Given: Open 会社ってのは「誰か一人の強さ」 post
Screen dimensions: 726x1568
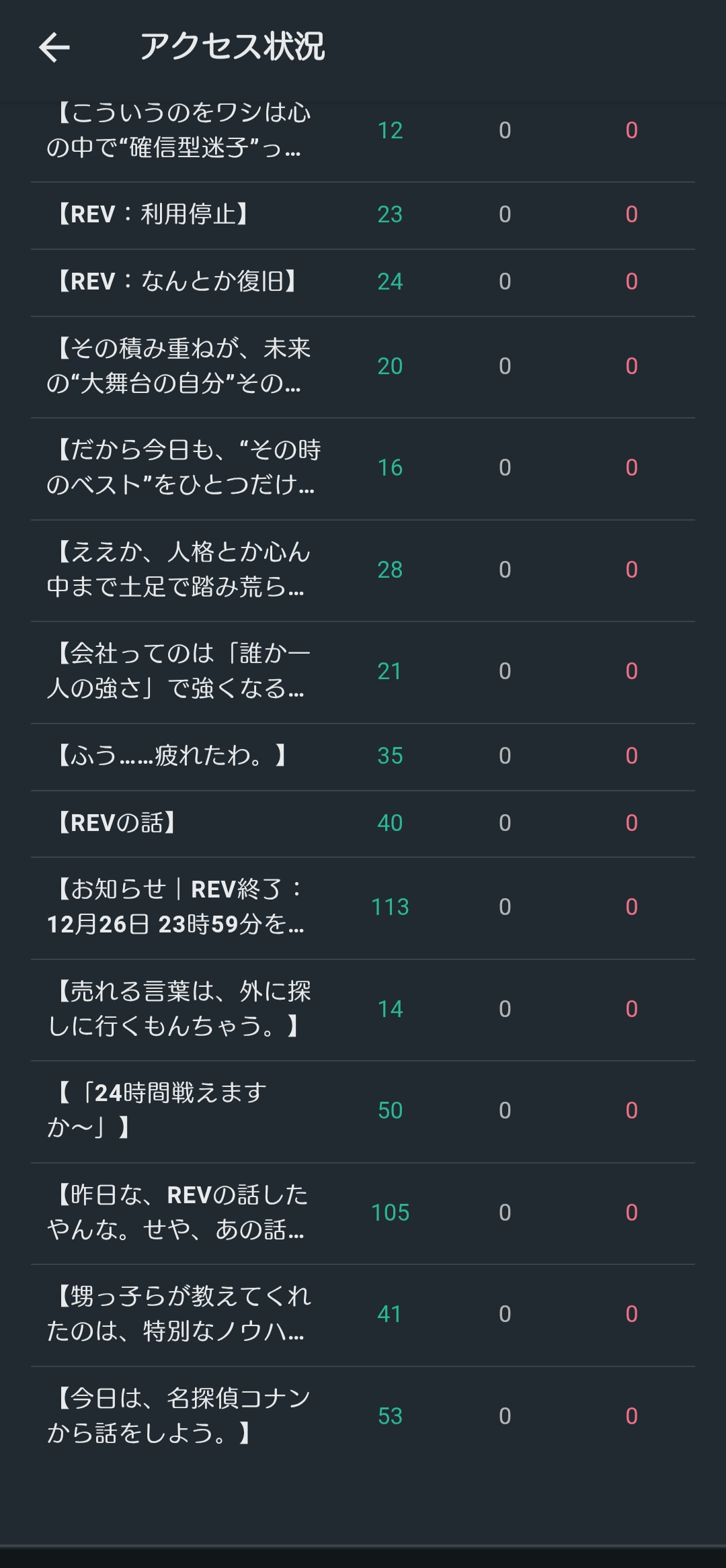Looking at the screenshot, I should click(177, 671).
